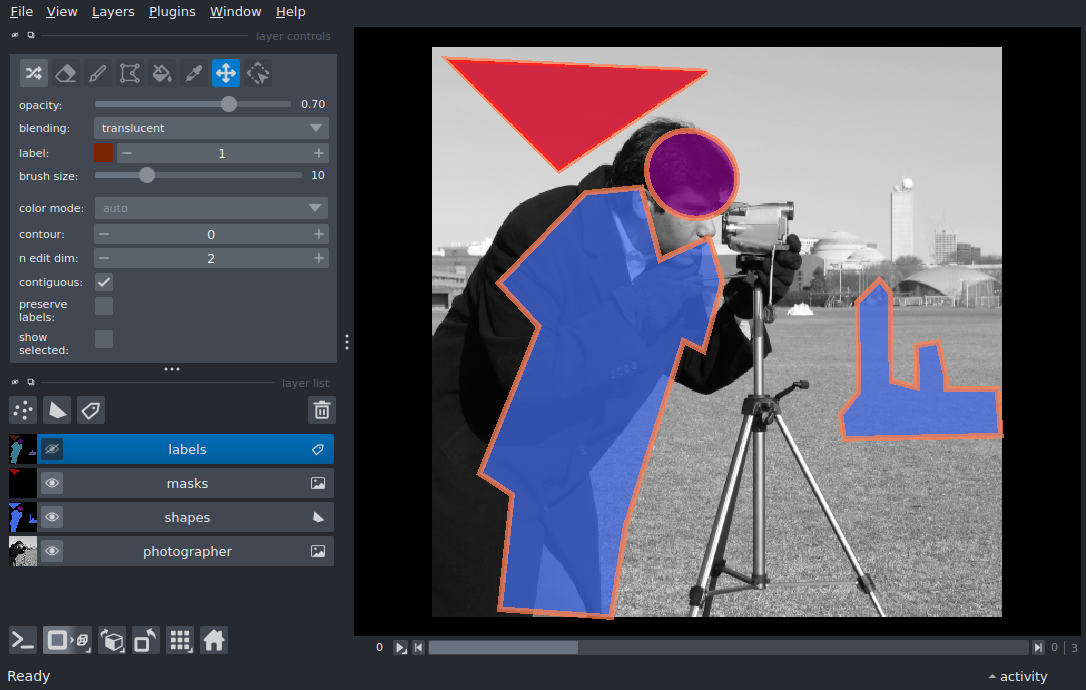Open the napari console
1086x690 pixels.
click(x=23, y=640)
